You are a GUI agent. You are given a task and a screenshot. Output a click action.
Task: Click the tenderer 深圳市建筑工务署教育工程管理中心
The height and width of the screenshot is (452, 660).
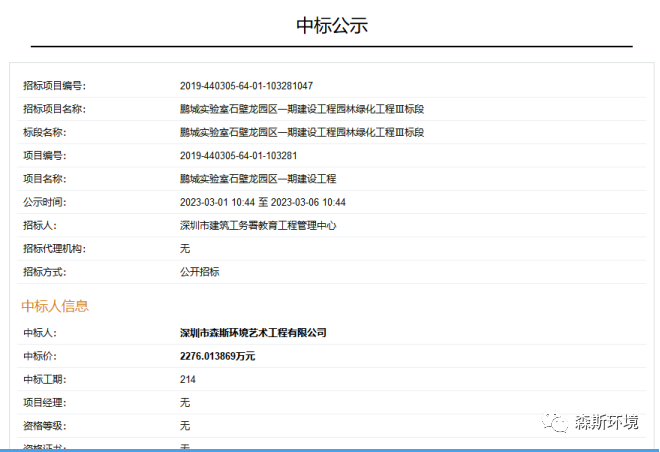pos(258,225)
